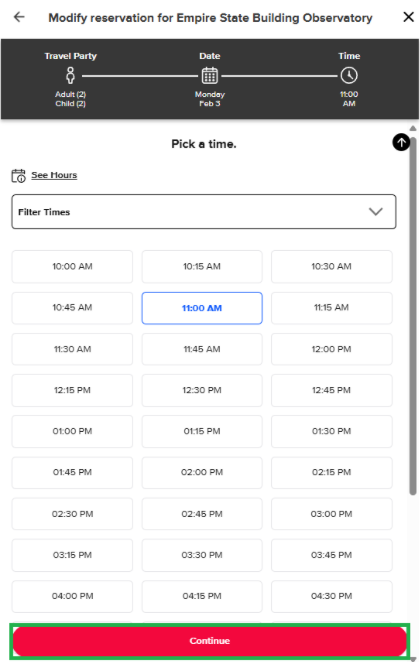Click the vertical scrollbar thumb
Image resolution: width=420 pixels, height=662 pixels.
pyautogui.click(x=413, y=315)
